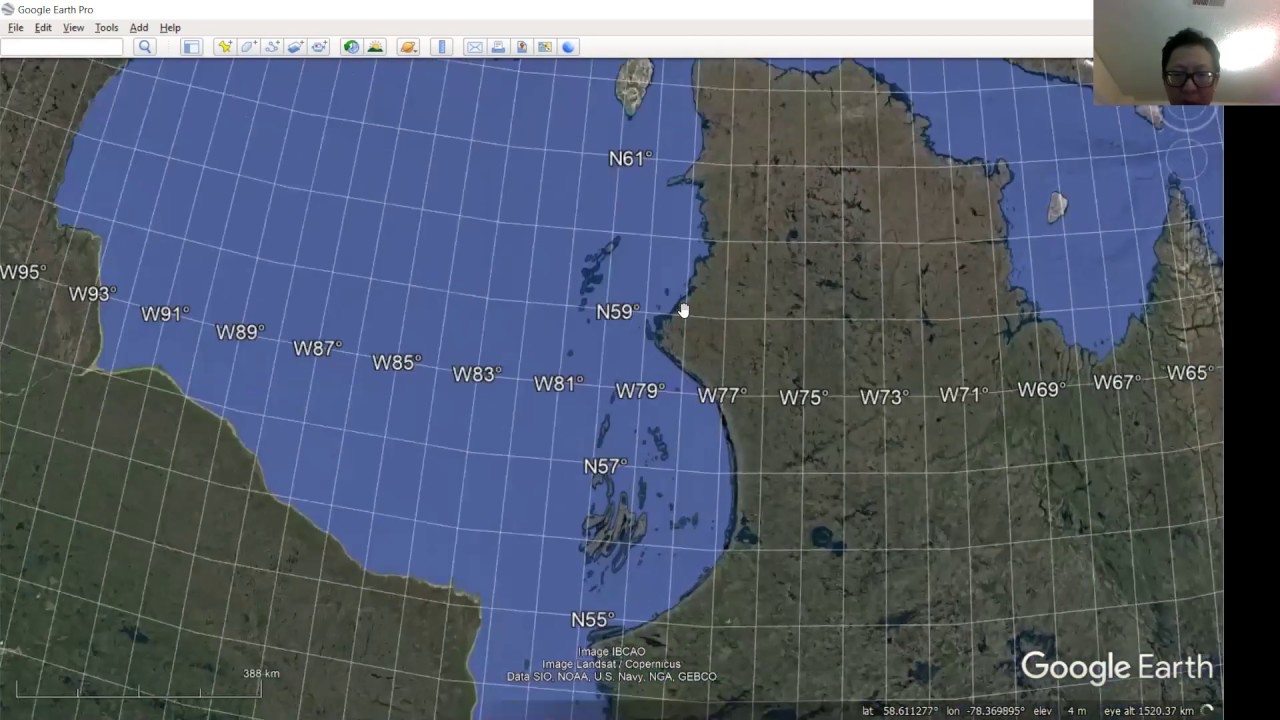Click the W87° longitude label
Screen dimensions: 1280x720
coord(317,348)
